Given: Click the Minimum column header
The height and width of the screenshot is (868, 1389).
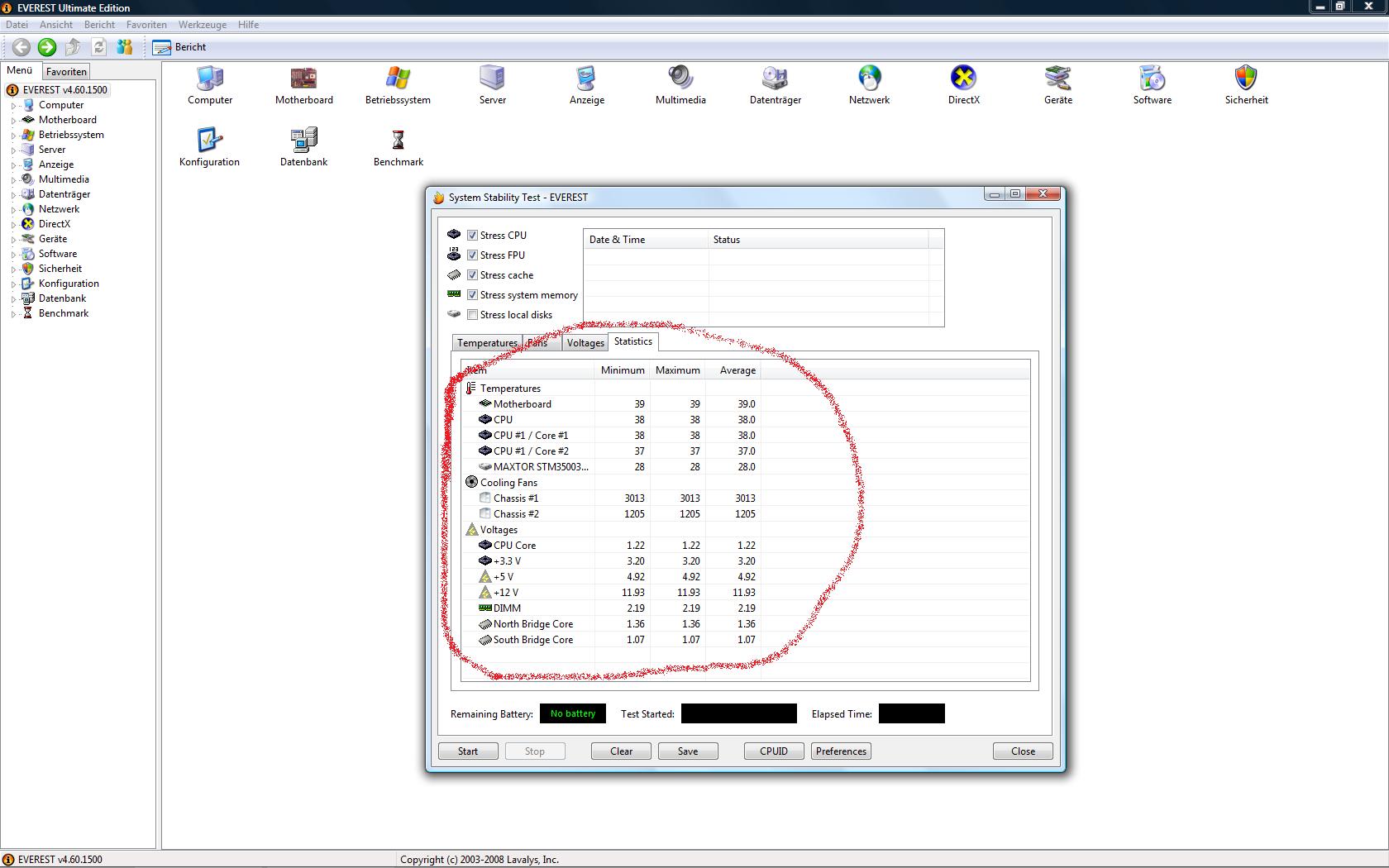Looking at the screenshot, I should pos(623,370).
